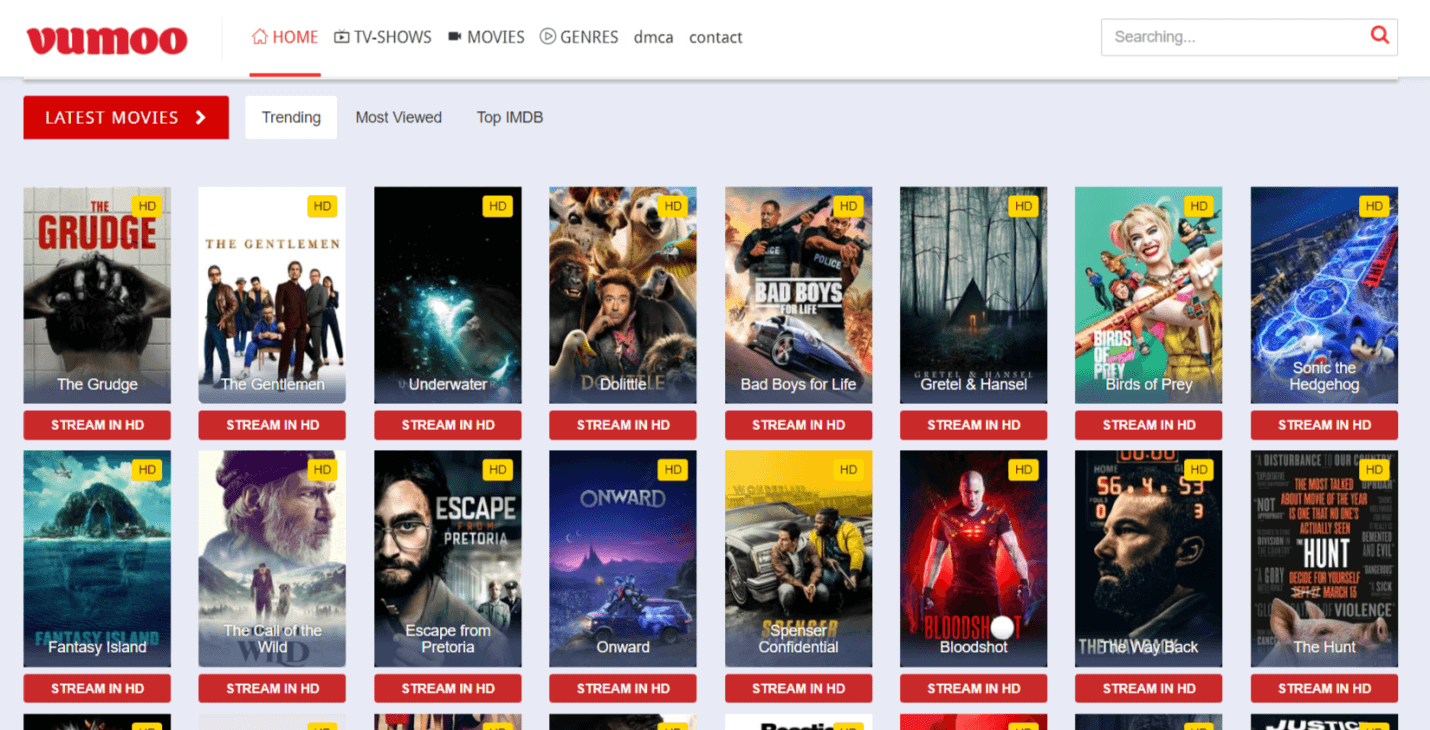Click the HD badge on Gretel & Hansel
The width and height of the screenshot is (1430, 730).
(1023, 206)
